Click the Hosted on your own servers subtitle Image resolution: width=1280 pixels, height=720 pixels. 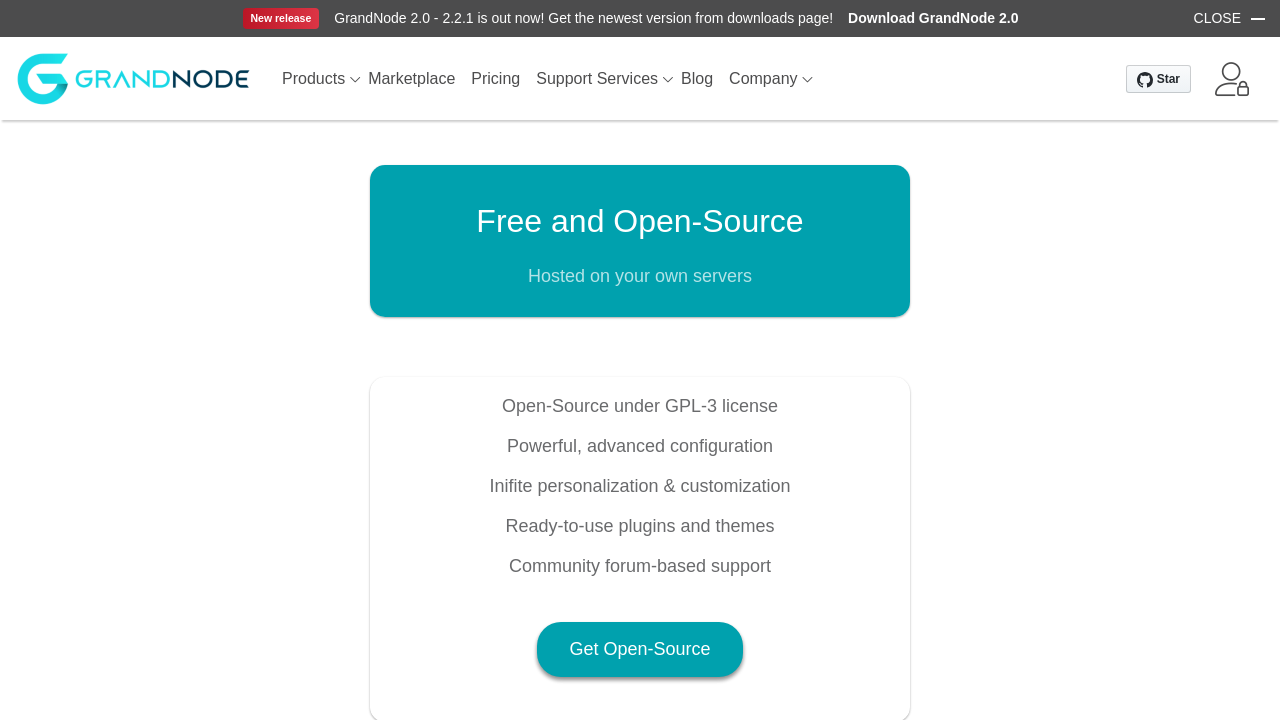pos(640,276)
